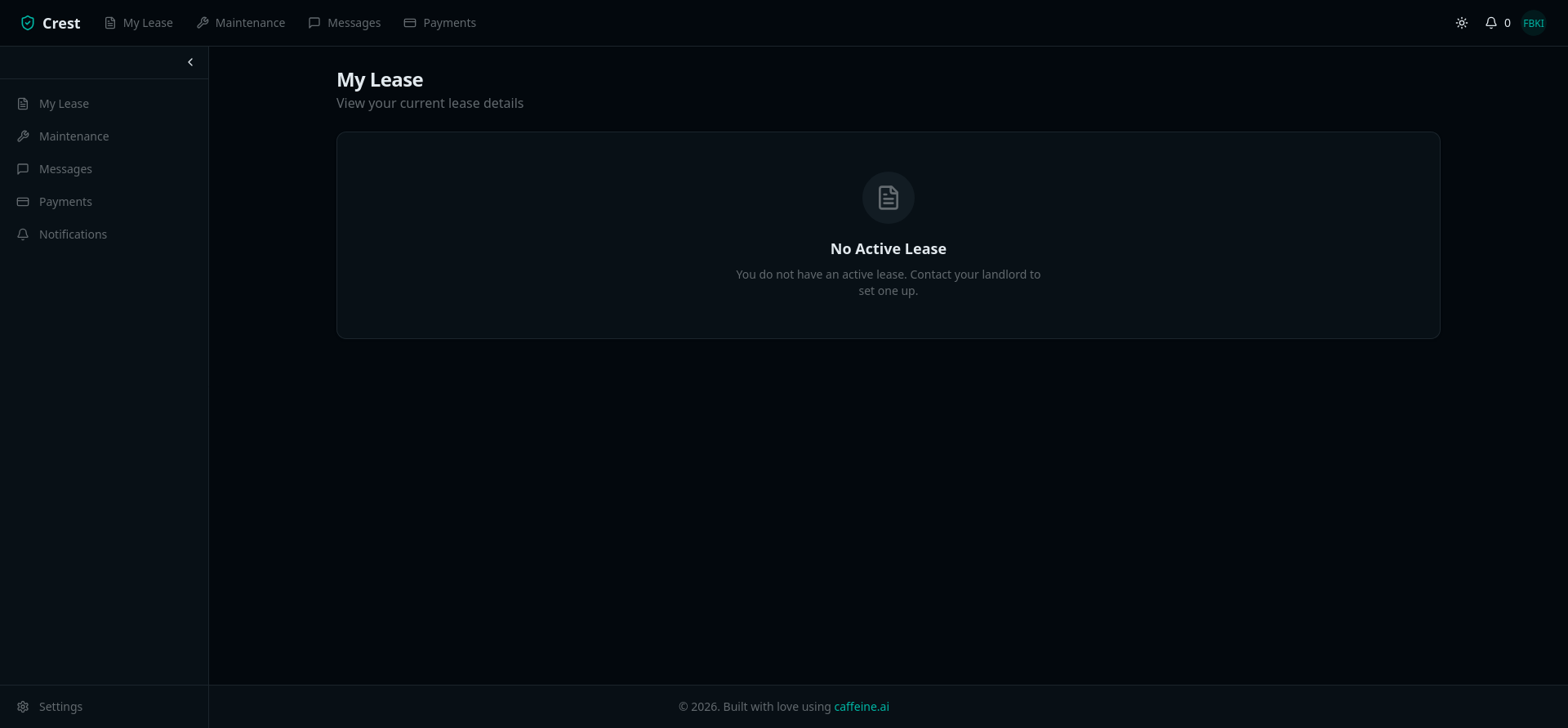Collapse the sidebar with the chevron
Screen dimensions: 1568x728
pos(190,62)
